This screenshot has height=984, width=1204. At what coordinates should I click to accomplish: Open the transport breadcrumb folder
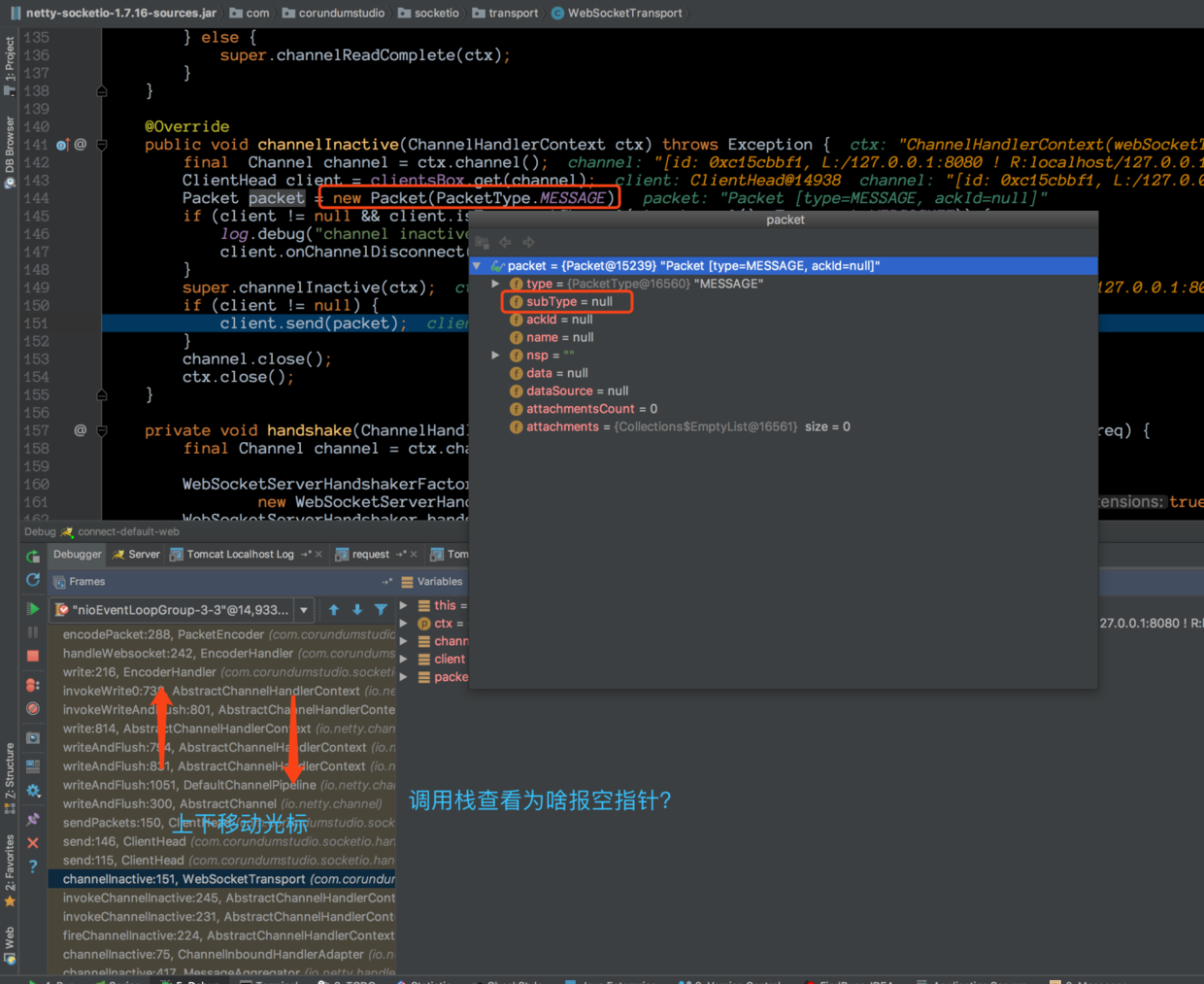pos(505,13)
